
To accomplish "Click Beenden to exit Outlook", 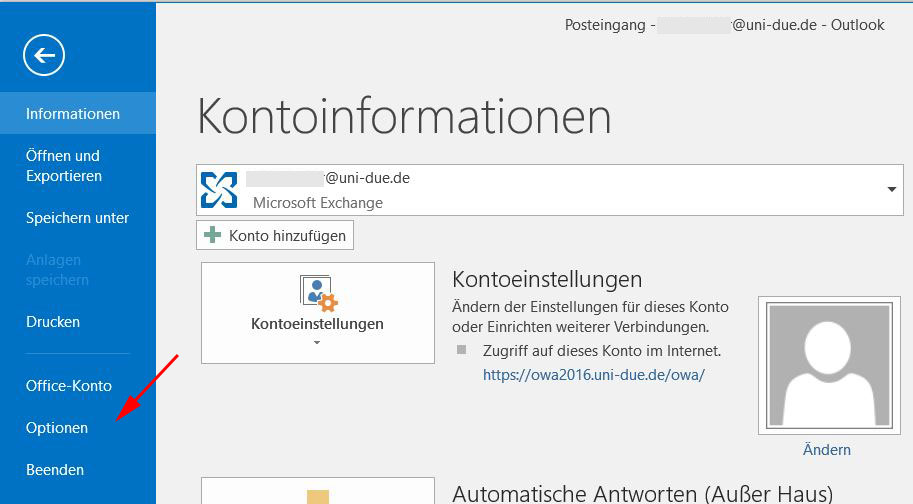I will (x=55, y=470).
